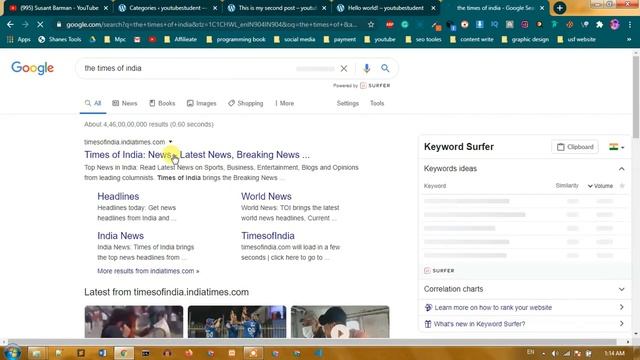Click the taskbar clock showing 1:14 AM

614,353
